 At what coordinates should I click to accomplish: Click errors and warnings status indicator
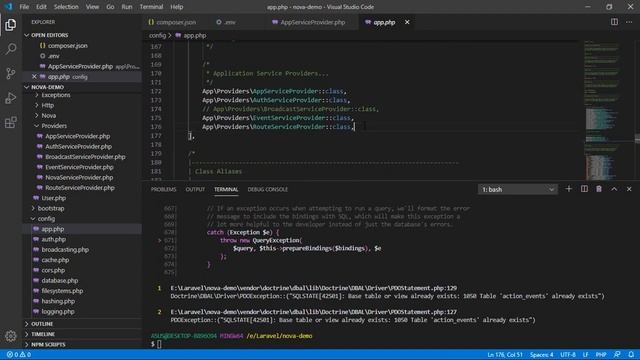19,355
